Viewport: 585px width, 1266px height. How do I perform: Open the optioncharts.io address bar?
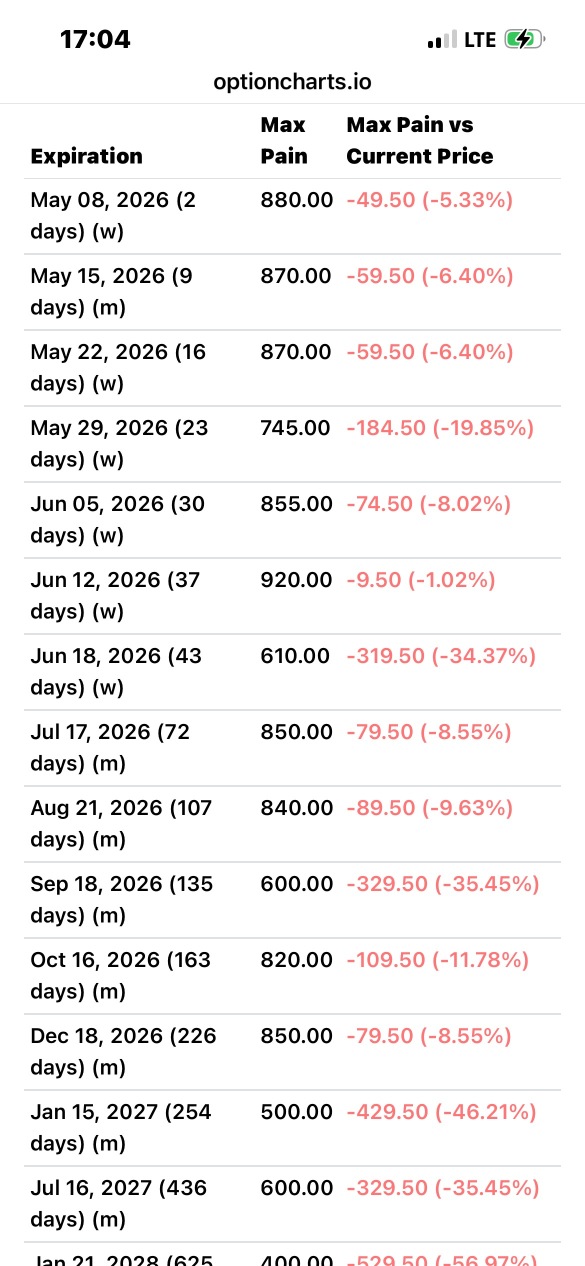point(292,82)
